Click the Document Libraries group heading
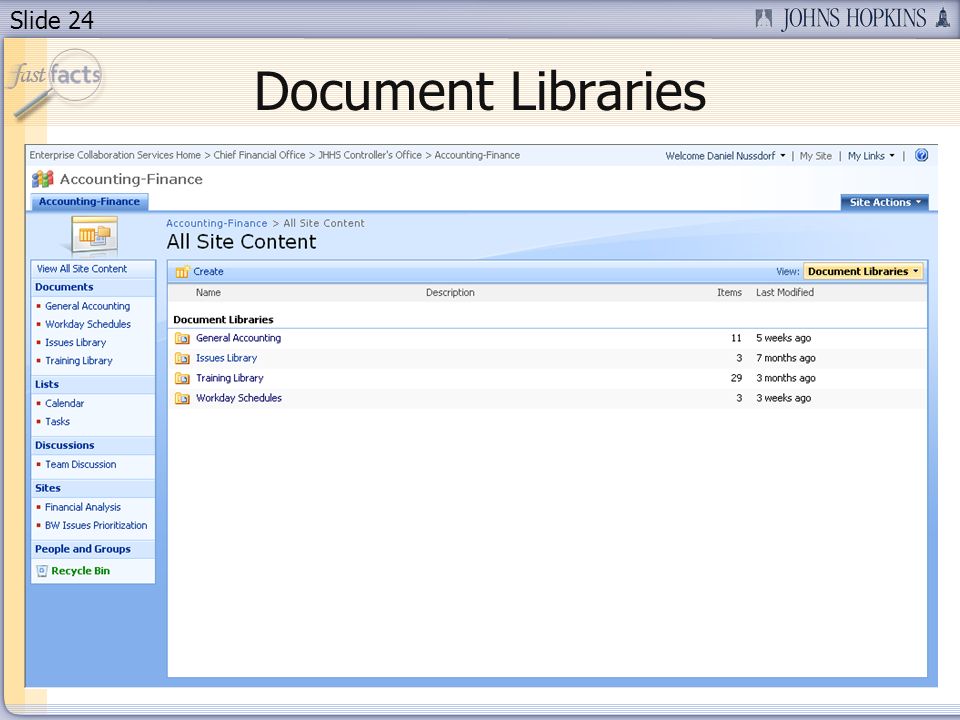The image size is (960, 720). (x=223, y=320)
